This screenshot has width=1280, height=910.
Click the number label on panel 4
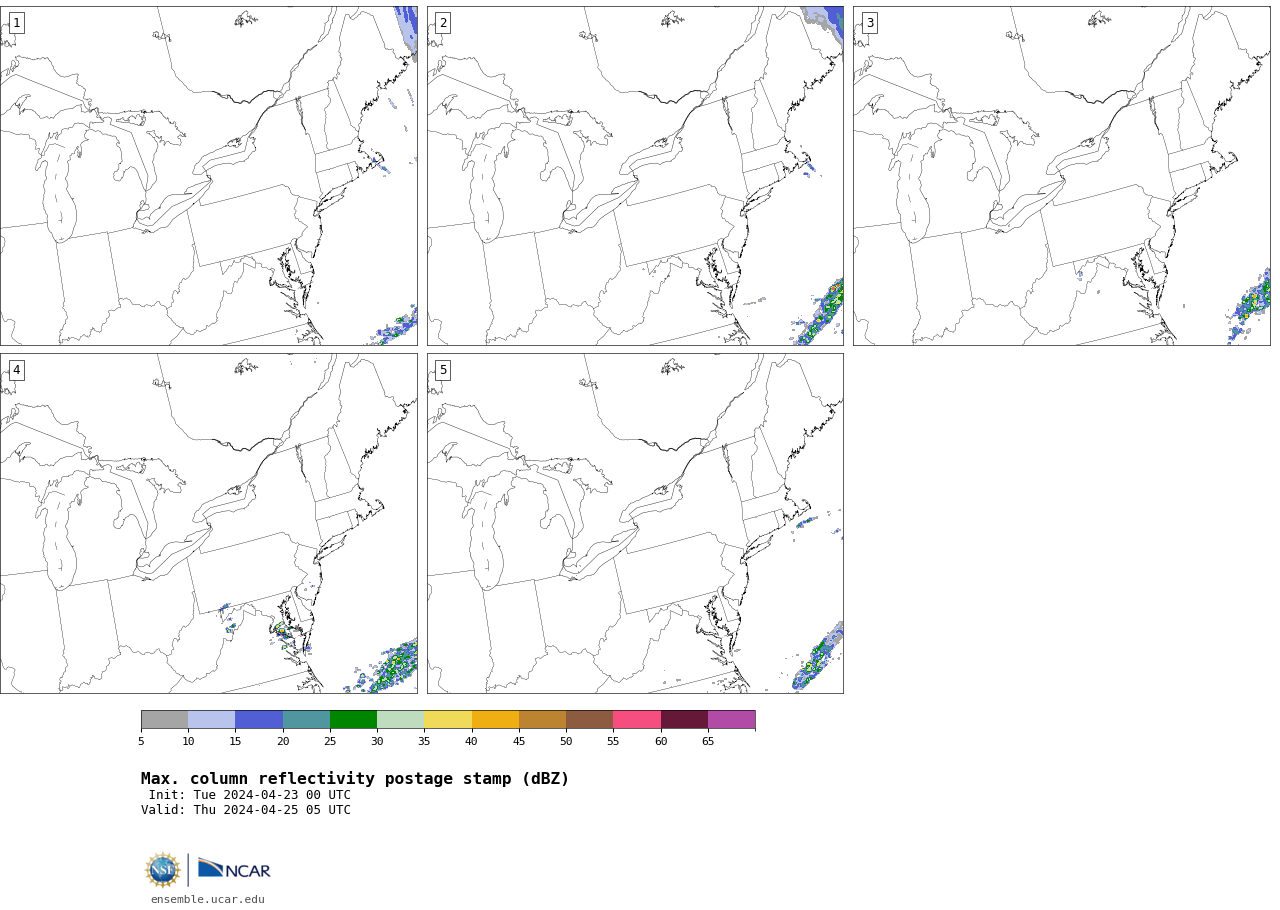click(x=16, y=370)
